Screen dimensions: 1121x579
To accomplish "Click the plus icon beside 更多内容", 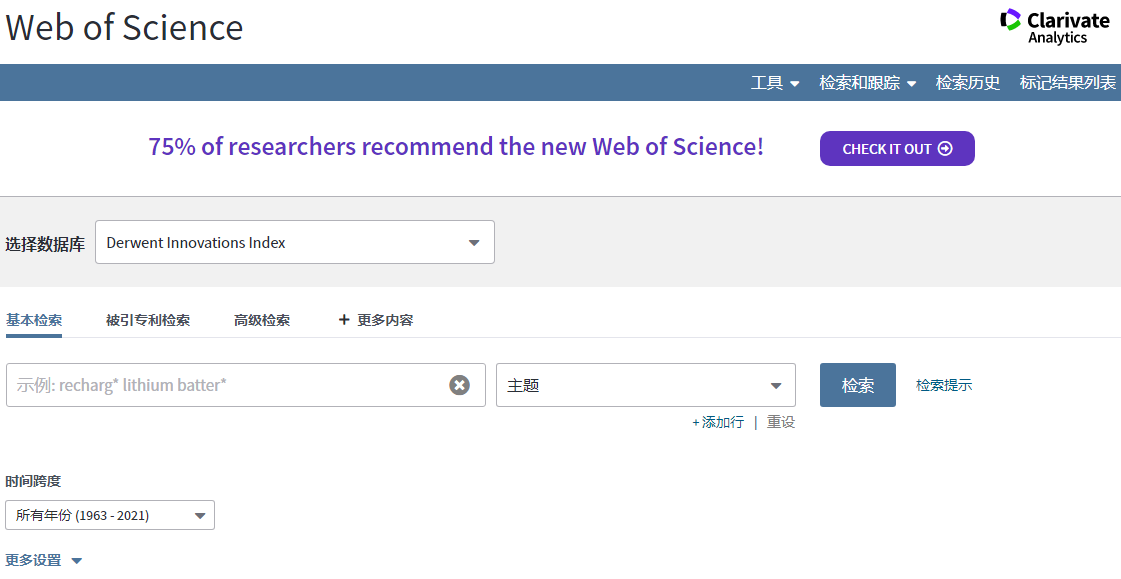I will [x=344, y=320].
